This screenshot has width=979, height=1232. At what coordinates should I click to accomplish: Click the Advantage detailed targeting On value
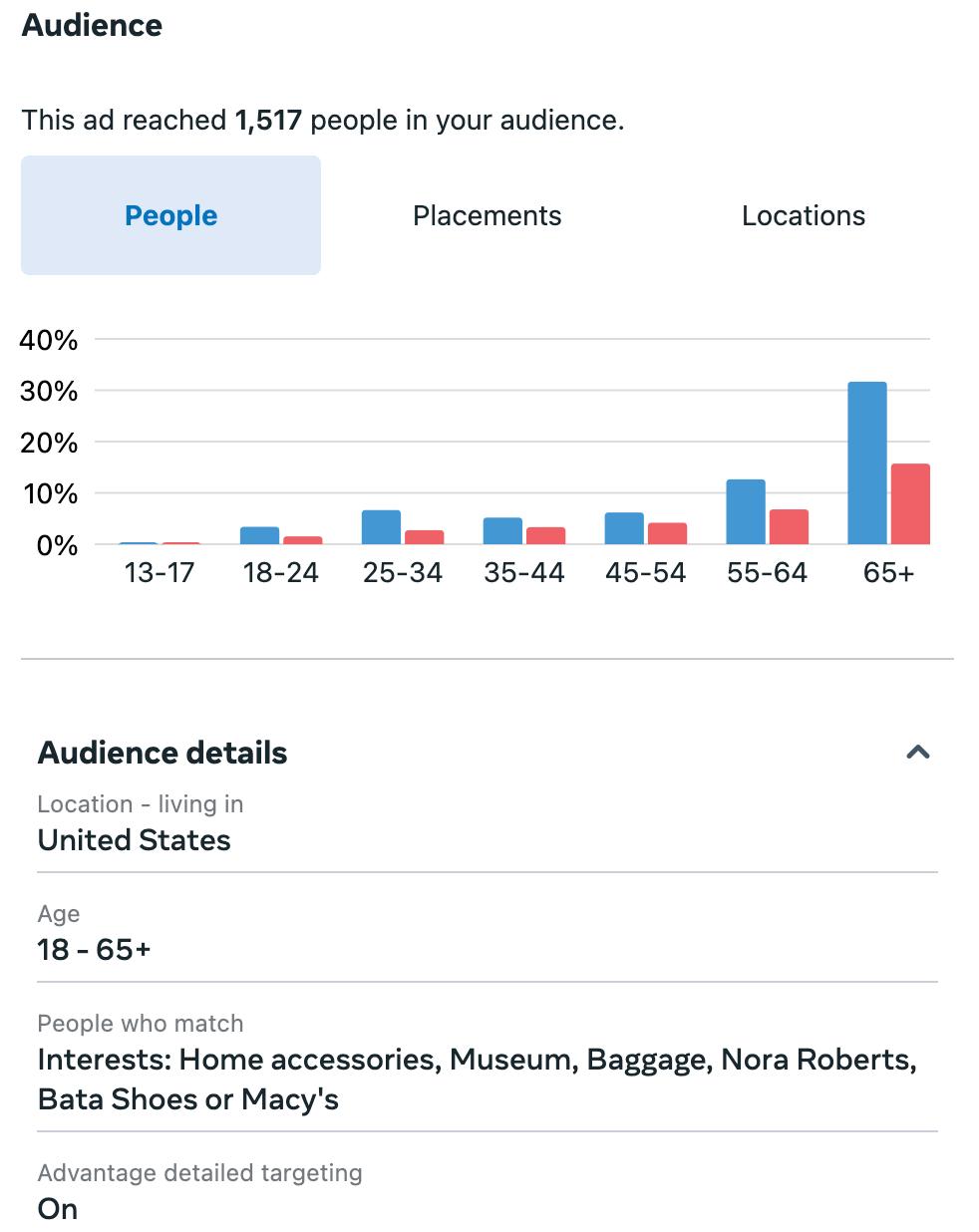coord(58,1209)
